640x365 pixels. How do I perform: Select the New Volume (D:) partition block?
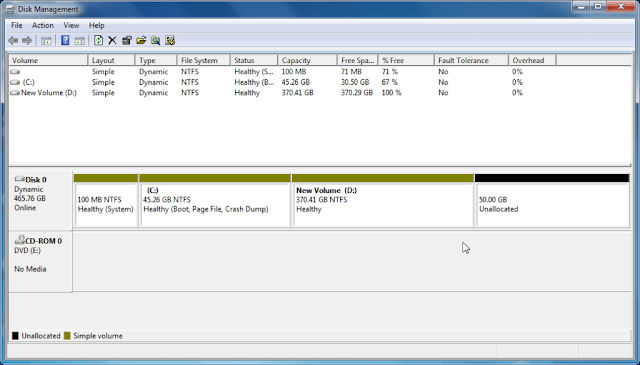[382, 200]
